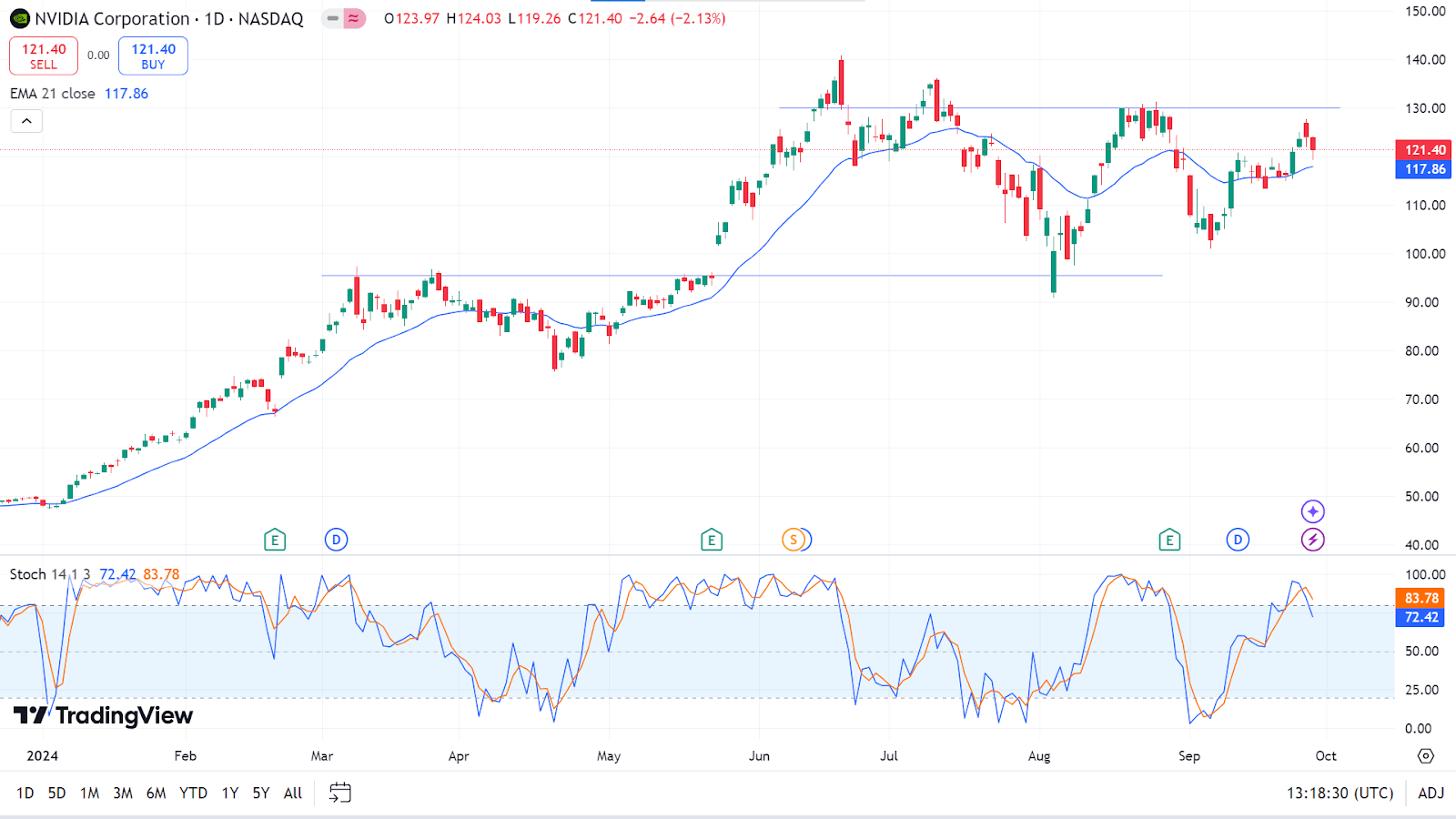This screenshot has height=819, width=1456.
Task: Click the blue 117.86 EMA axis label
Action: (1423, 169)
